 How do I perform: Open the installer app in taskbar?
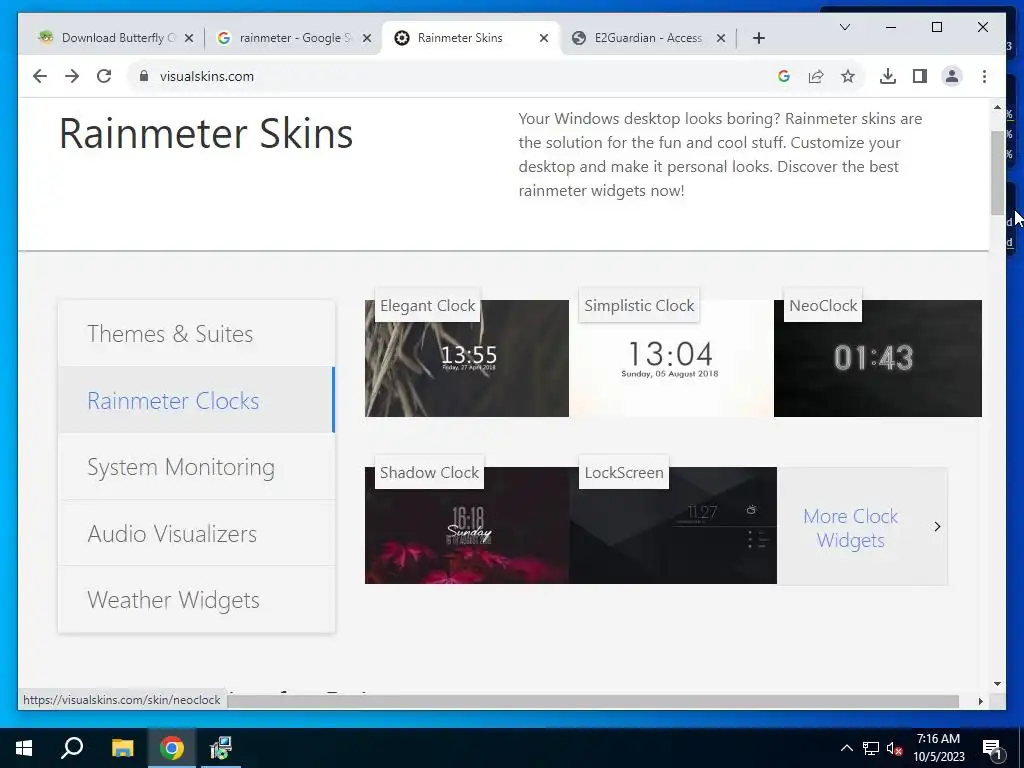(x=221, y=748)
